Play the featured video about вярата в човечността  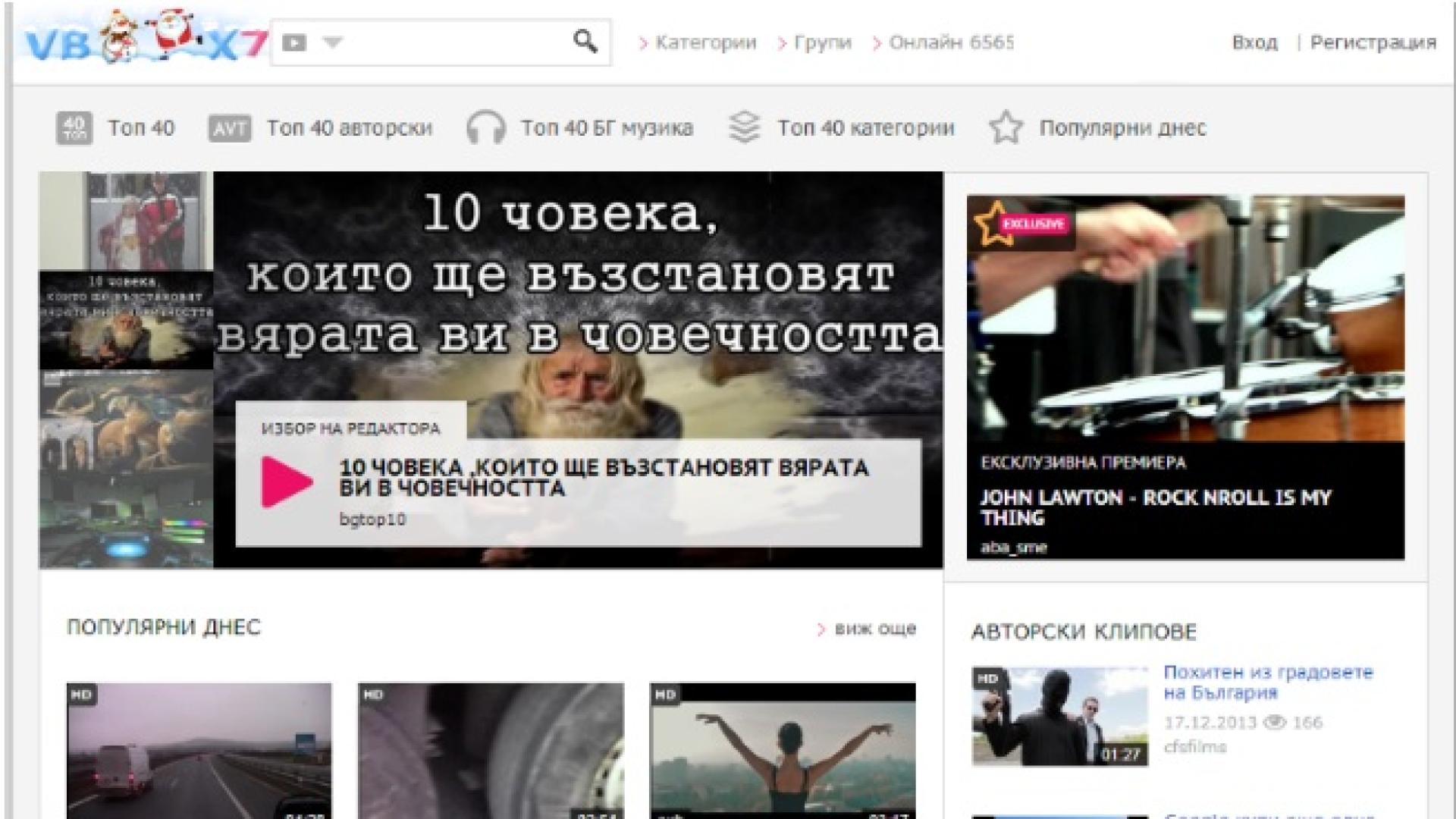click(x=287, y=479)
